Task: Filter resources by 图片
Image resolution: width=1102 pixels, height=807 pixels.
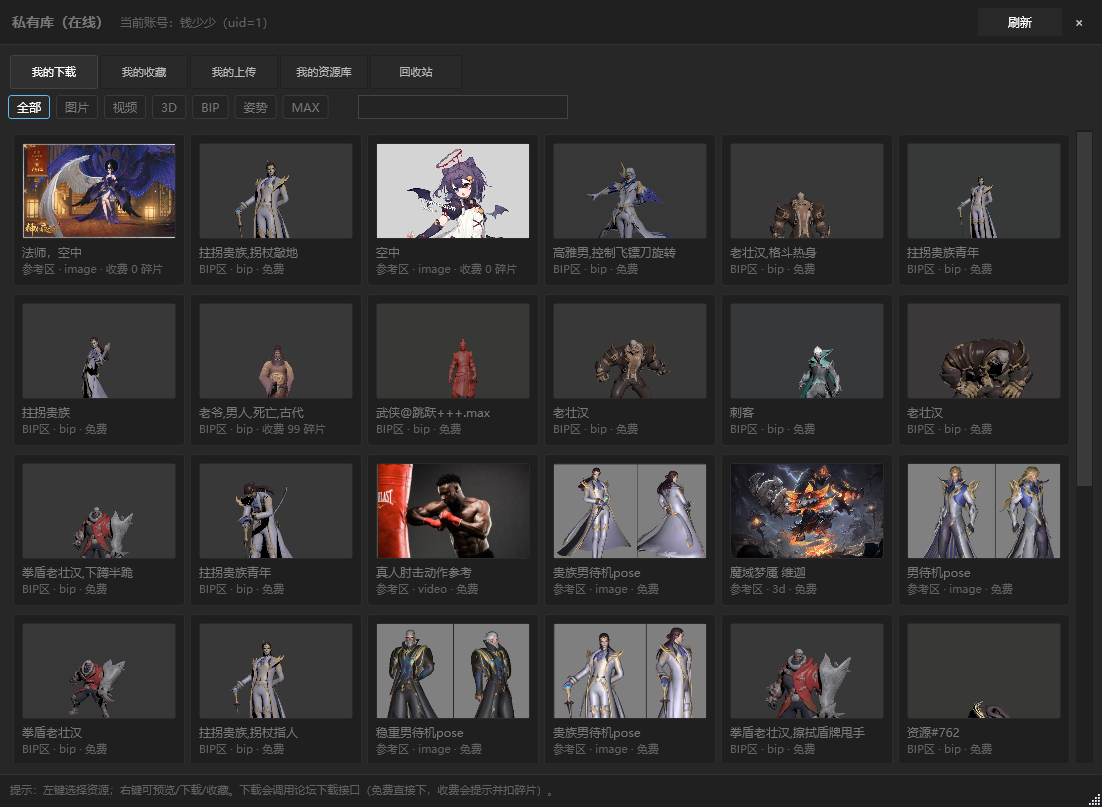Action: coord(77,108)
